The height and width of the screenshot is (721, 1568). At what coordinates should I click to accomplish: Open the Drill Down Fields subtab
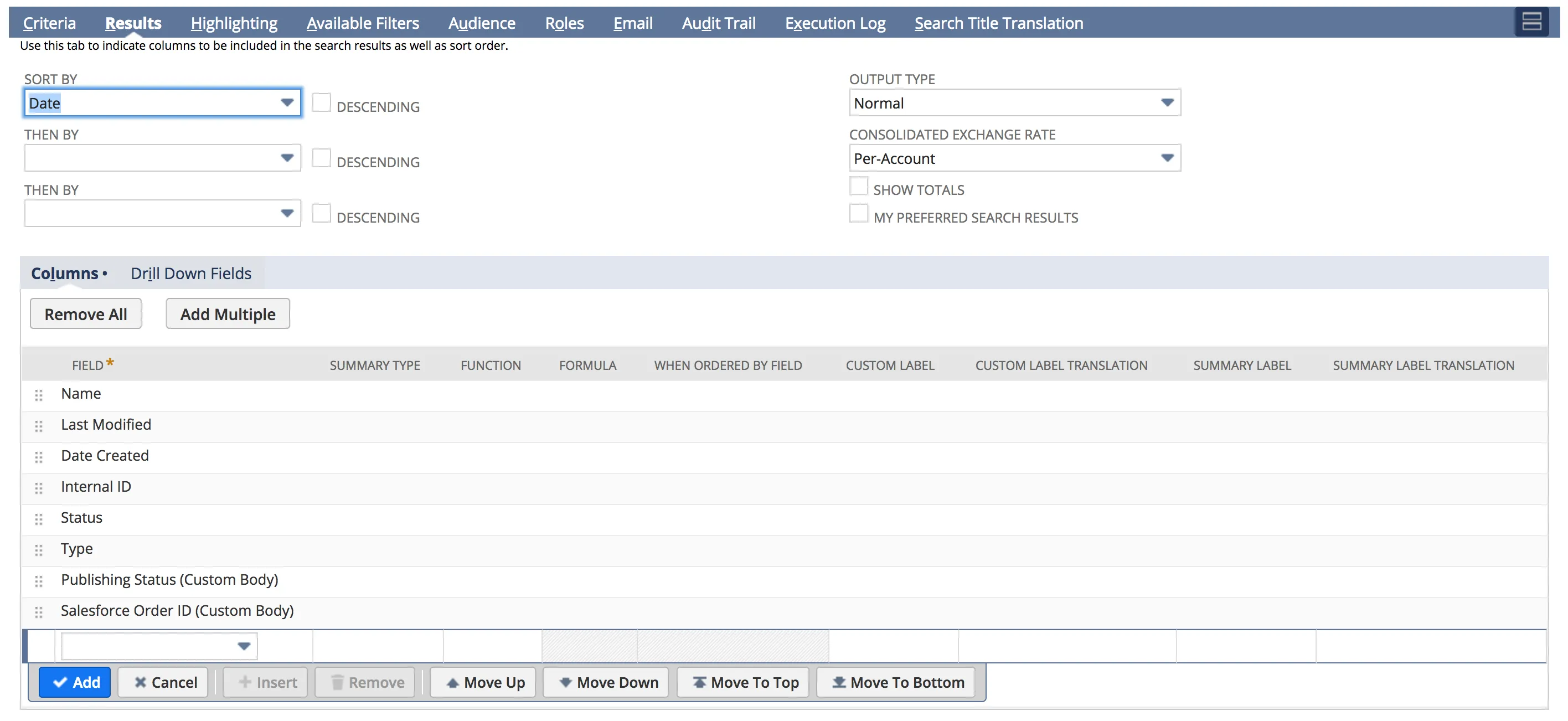coord(190,274)
